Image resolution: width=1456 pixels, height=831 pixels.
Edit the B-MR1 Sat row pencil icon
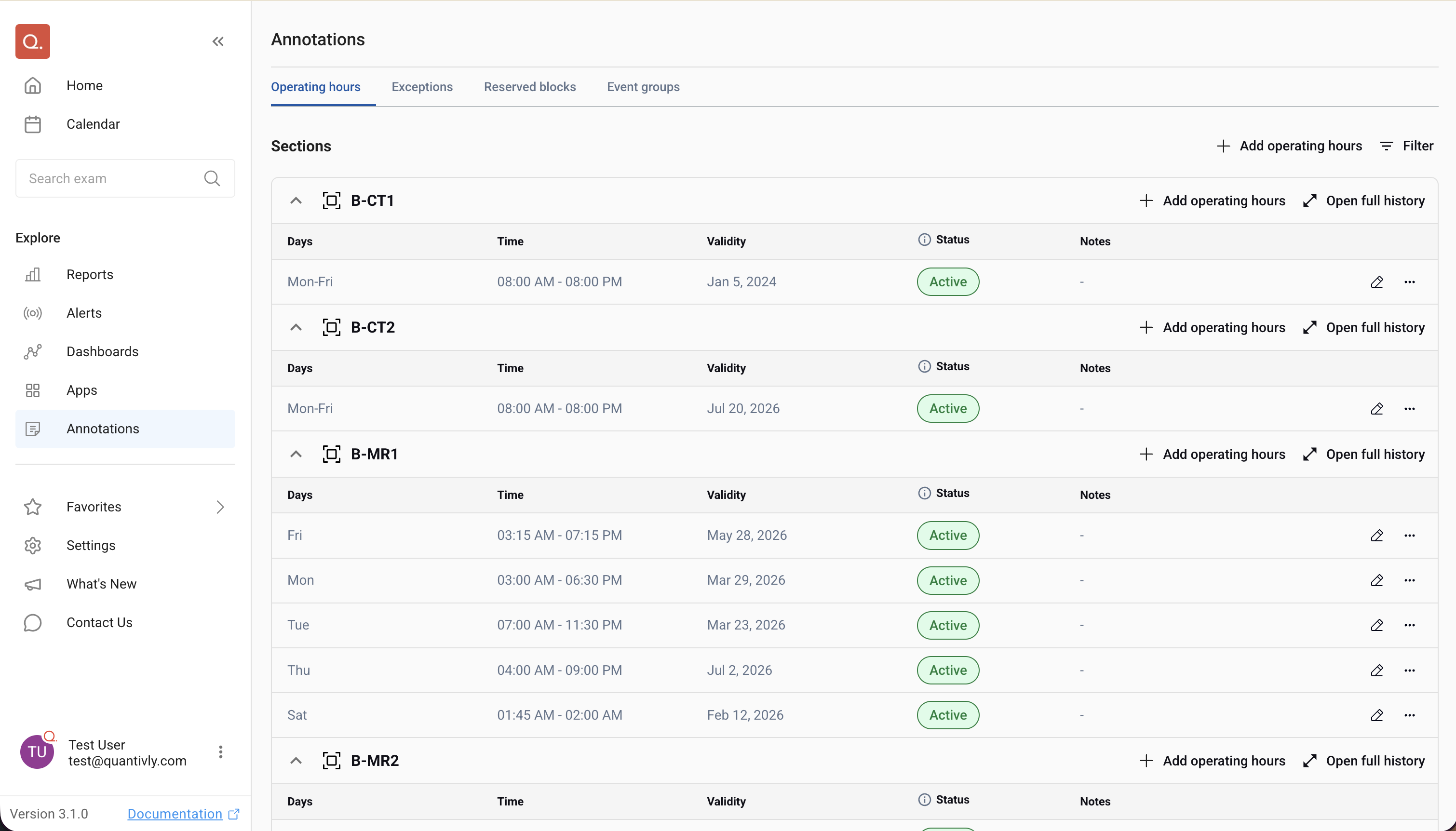(1376, 715)
